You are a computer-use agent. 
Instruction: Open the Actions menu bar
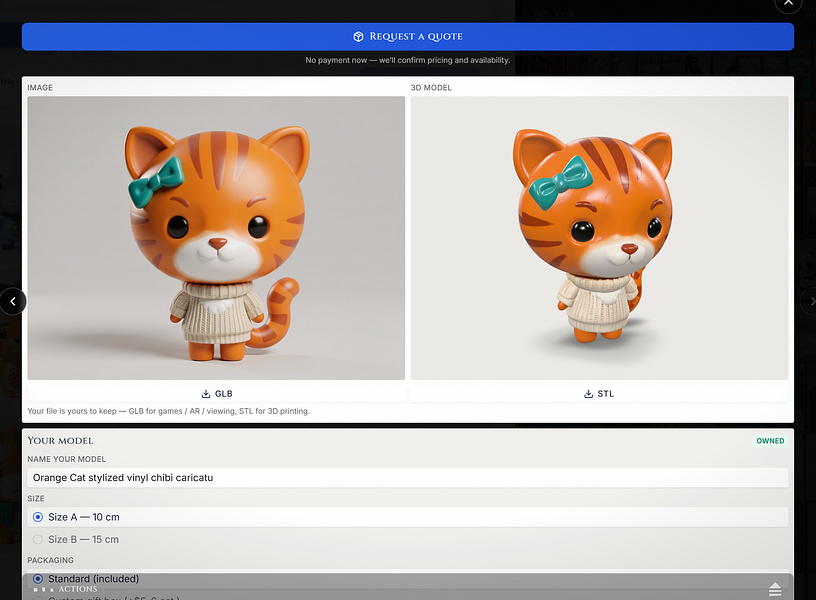(407, 589)
